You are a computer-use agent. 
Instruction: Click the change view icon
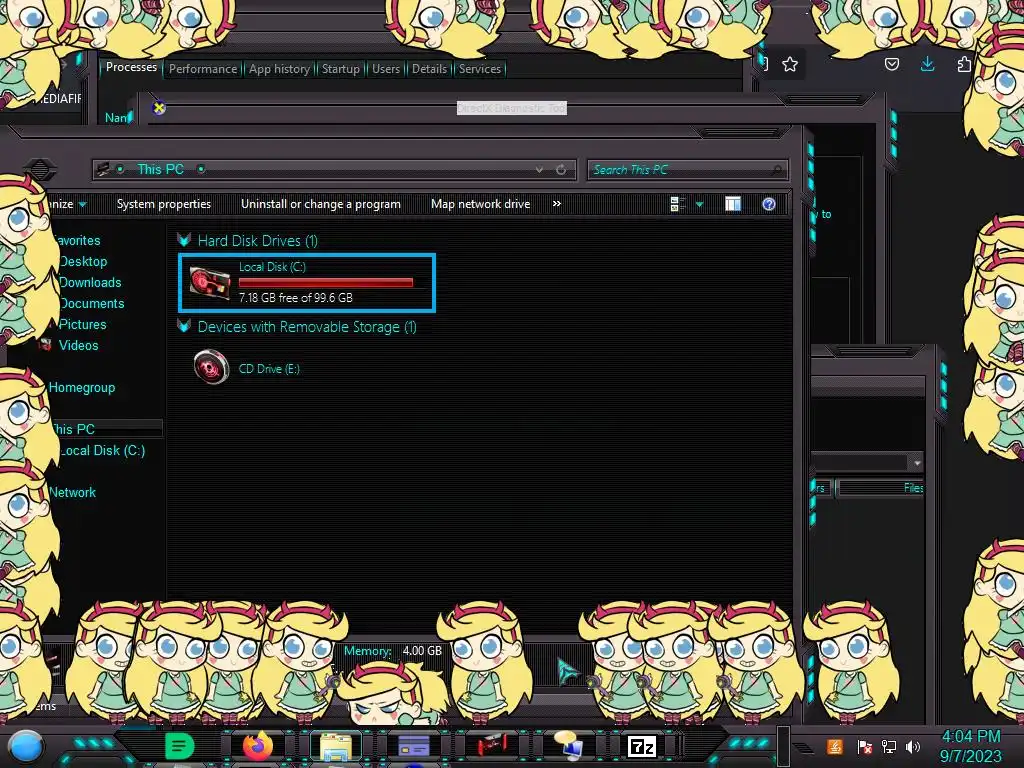click(678, 204)
